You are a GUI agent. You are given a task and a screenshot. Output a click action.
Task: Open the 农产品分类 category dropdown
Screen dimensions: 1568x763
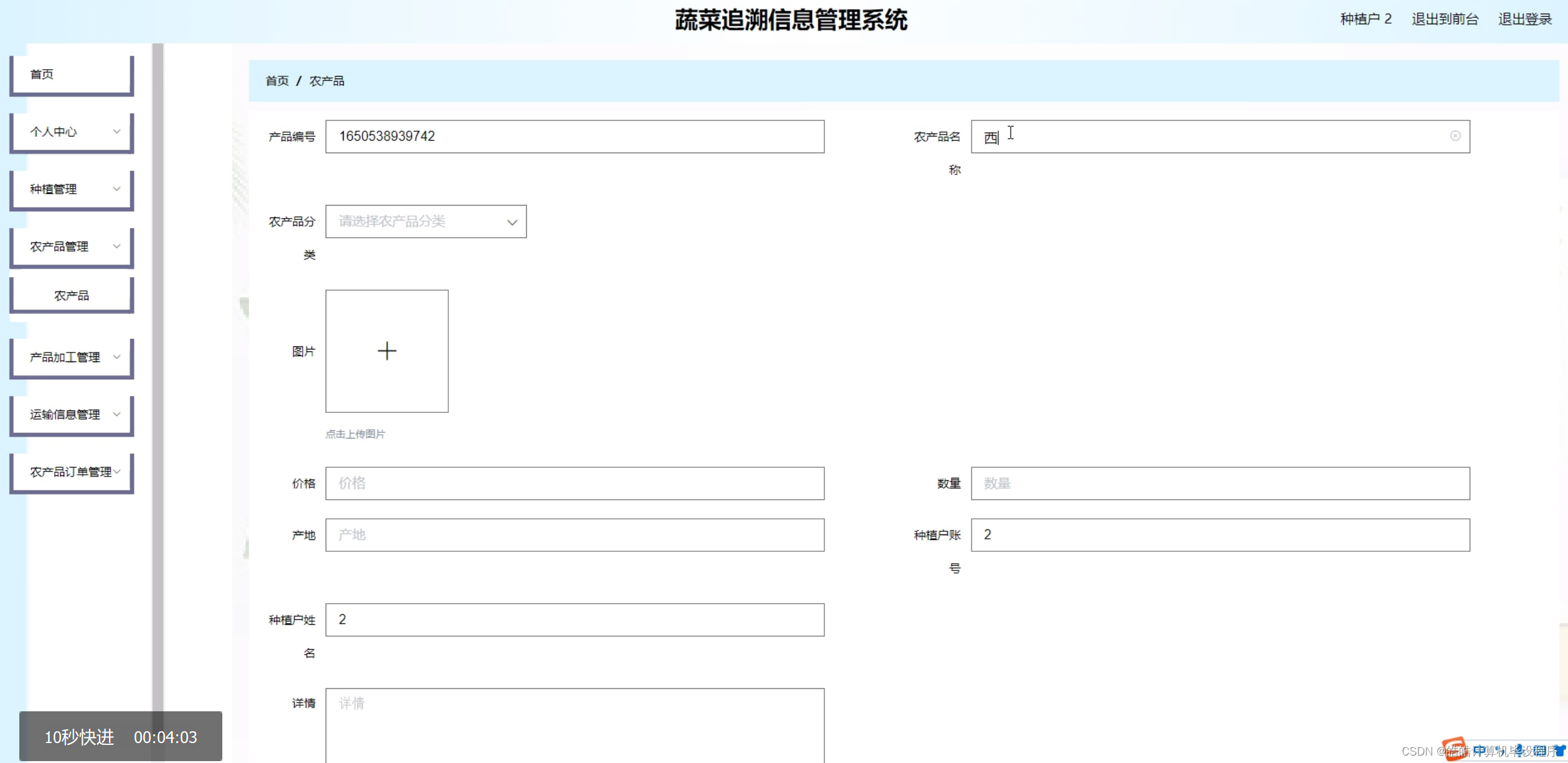click(x=426, y=222)
